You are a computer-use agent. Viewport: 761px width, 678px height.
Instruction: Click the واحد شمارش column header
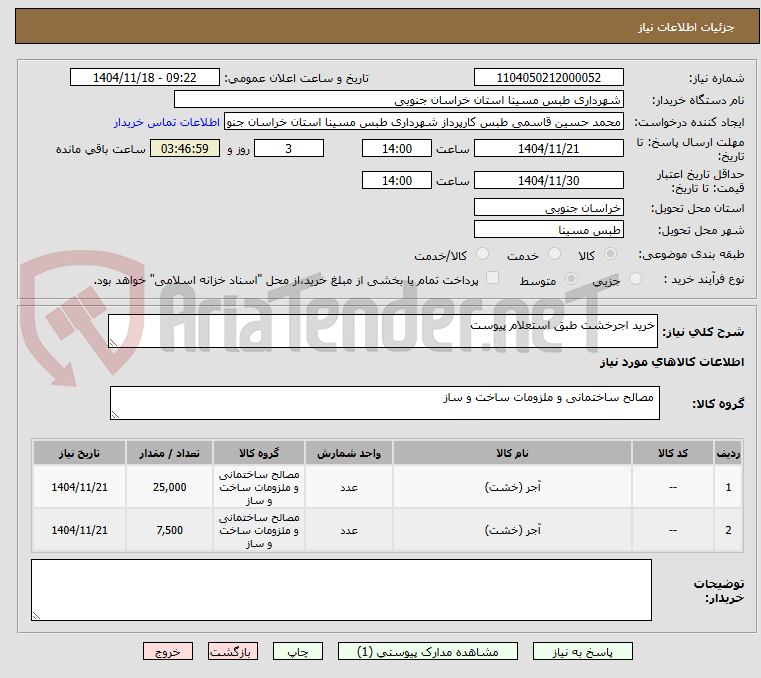click(x=349, y=453)
